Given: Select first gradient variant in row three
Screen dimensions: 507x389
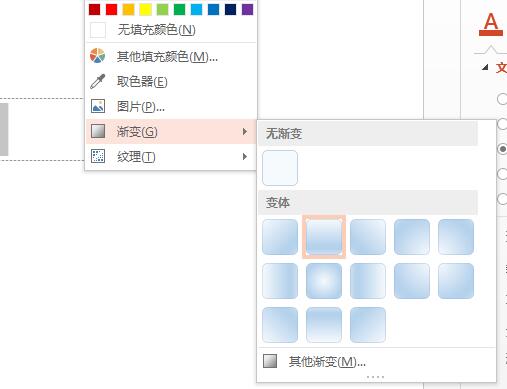Looking at the screenshot, I should coord(280,325).
